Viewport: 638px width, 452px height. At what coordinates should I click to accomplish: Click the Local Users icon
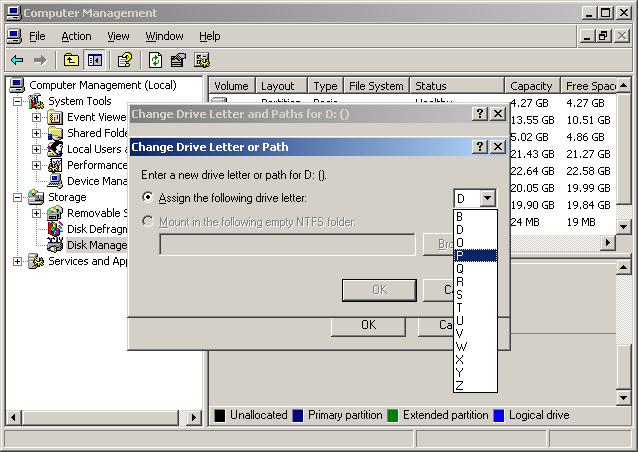click(55, 149)
